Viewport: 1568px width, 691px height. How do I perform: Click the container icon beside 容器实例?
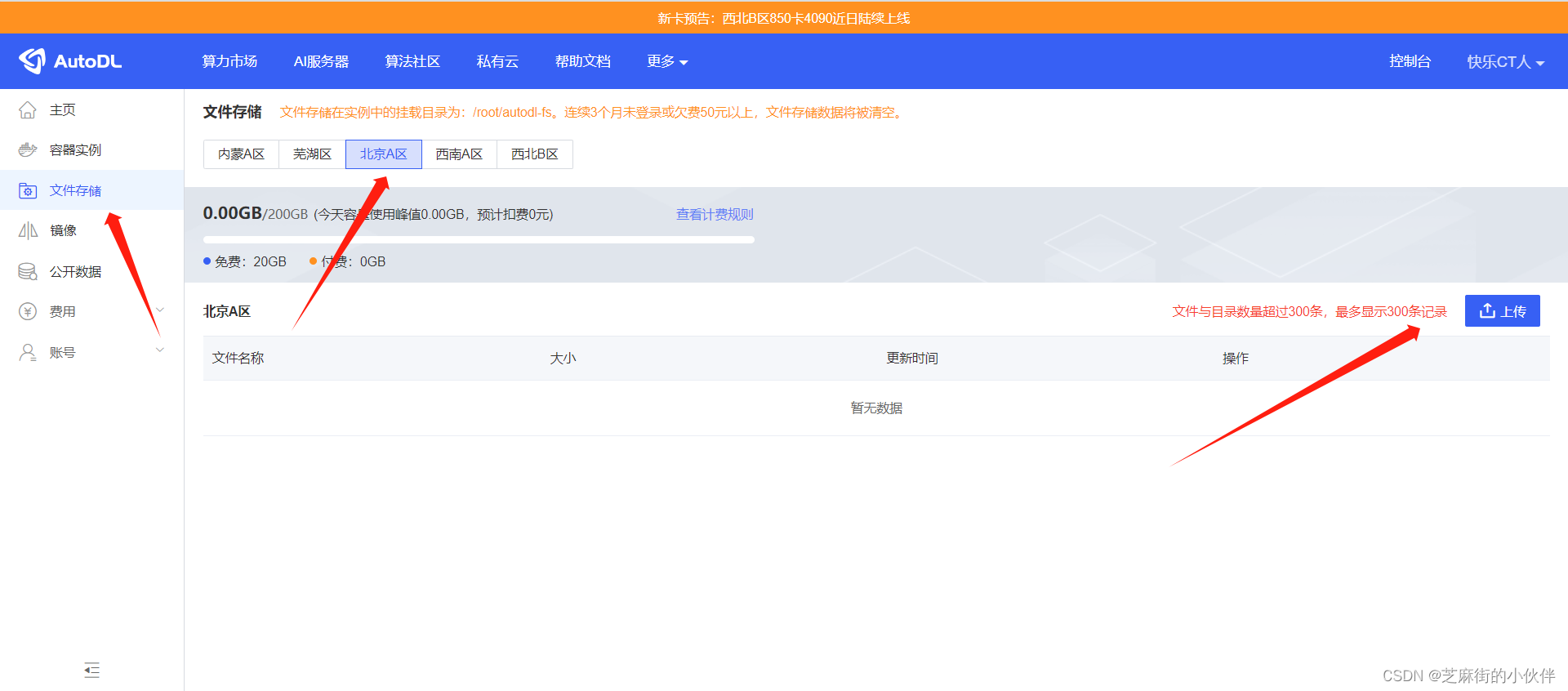pos(28,149)
